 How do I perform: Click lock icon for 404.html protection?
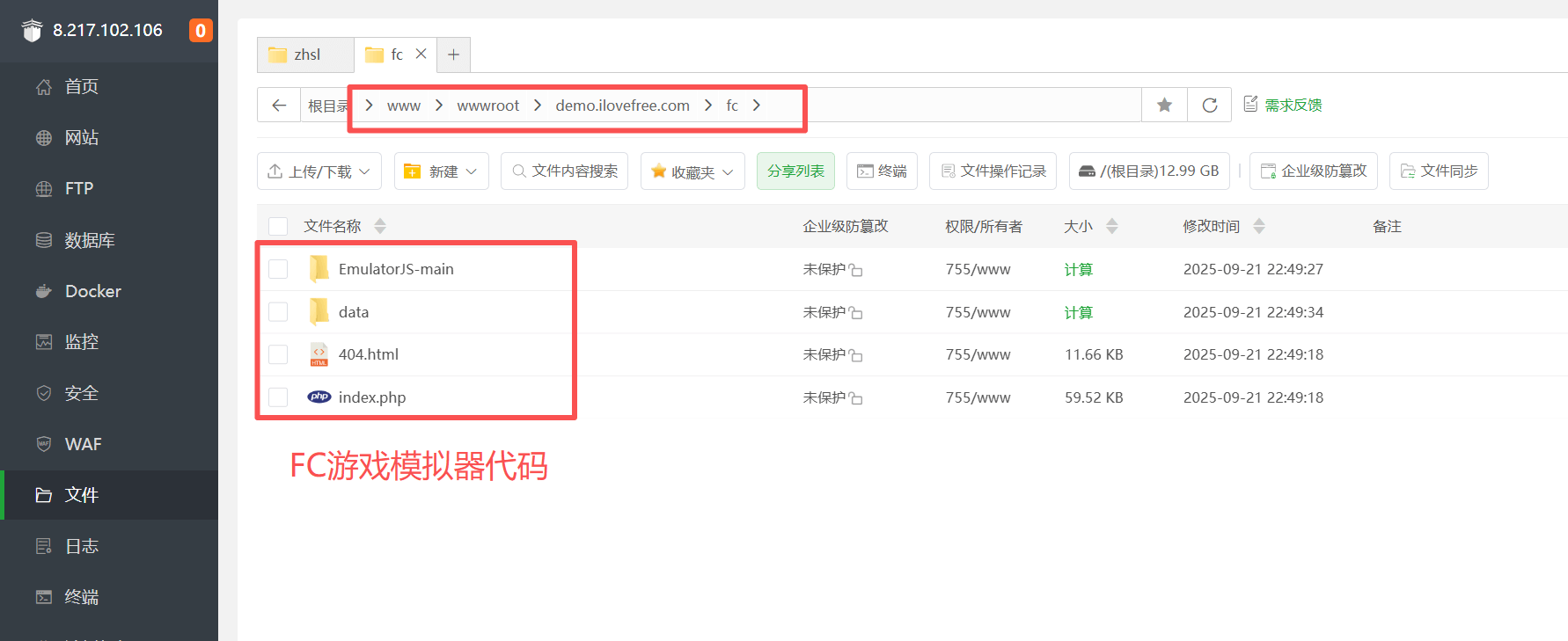(856, 356)
